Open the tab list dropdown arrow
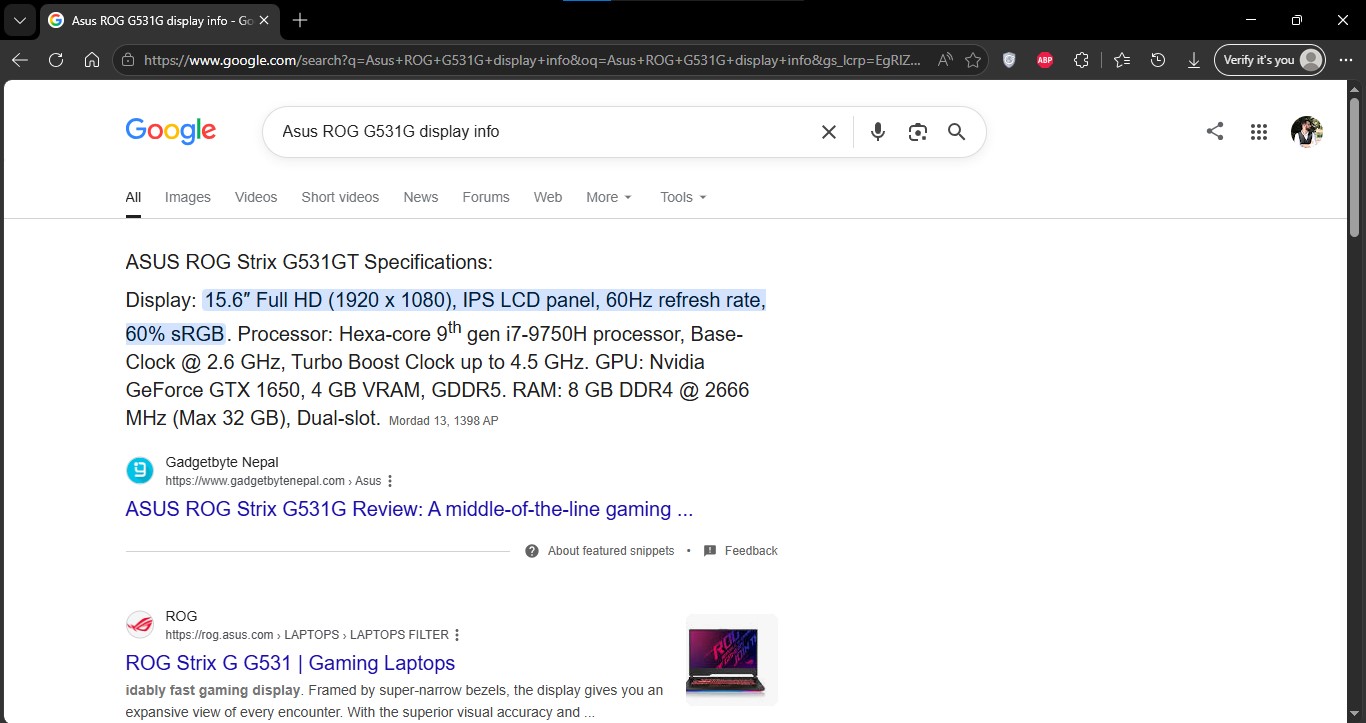This screenshot has height=723, width=1366. pyautogui.click(x=19, y=20)
